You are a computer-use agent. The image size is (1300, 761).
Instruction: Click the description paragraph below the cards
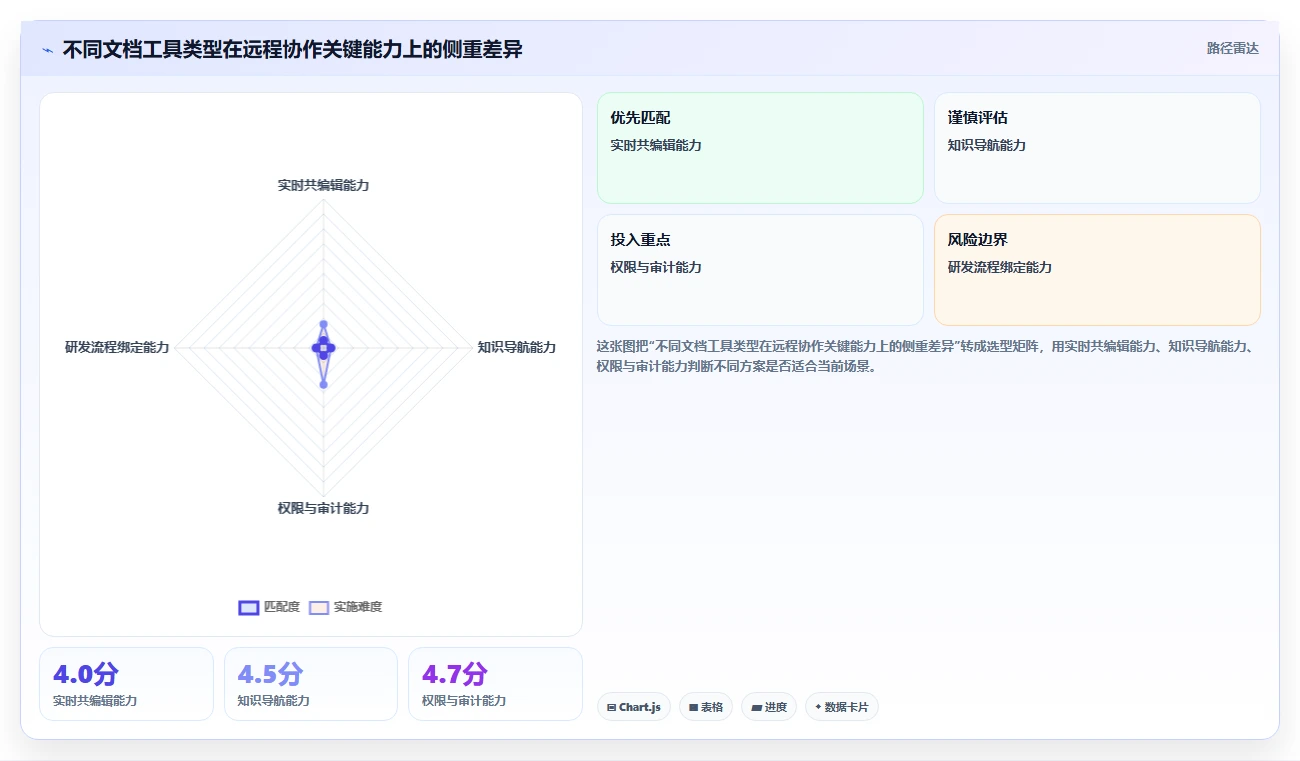(x=924, y=356)
